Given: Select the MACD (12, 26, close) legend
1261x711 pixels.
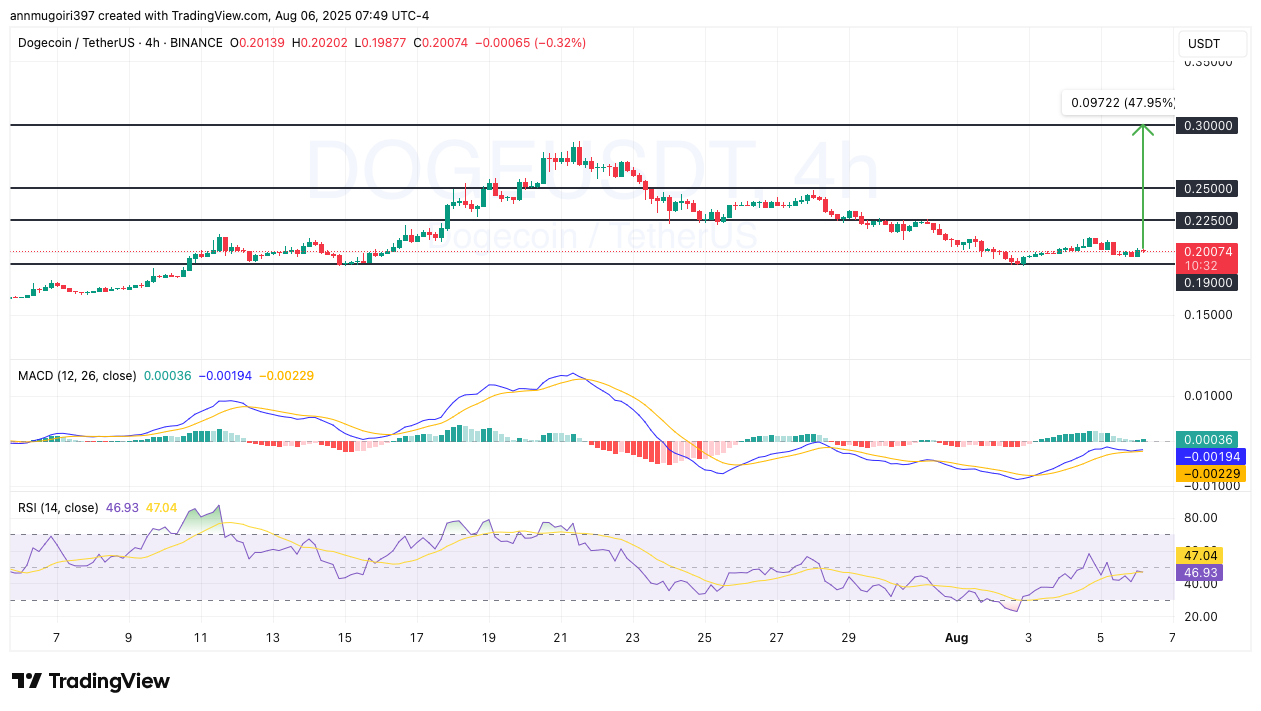Looking at the screenshot, I should click(77, 376).
